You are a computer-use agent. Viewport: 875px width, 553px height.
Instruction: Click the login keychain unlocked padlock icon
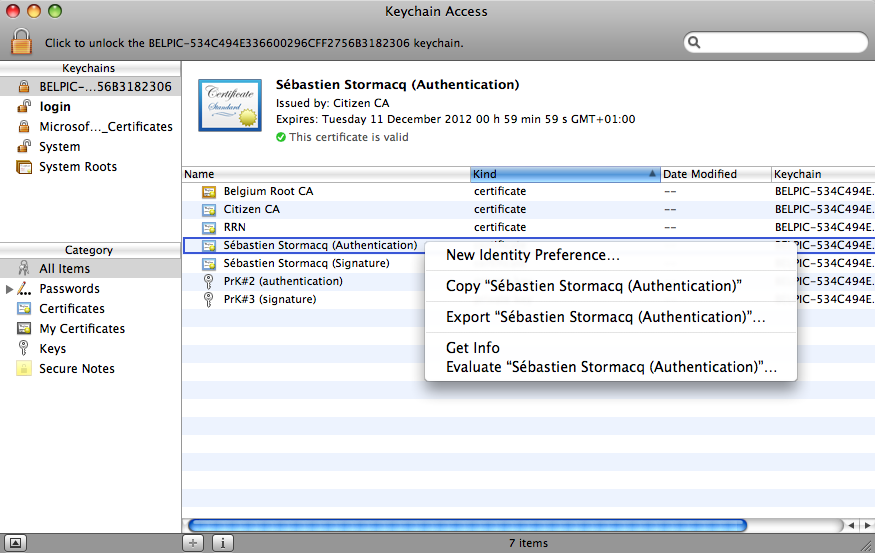pyautogui.click(x=23, y=106)
